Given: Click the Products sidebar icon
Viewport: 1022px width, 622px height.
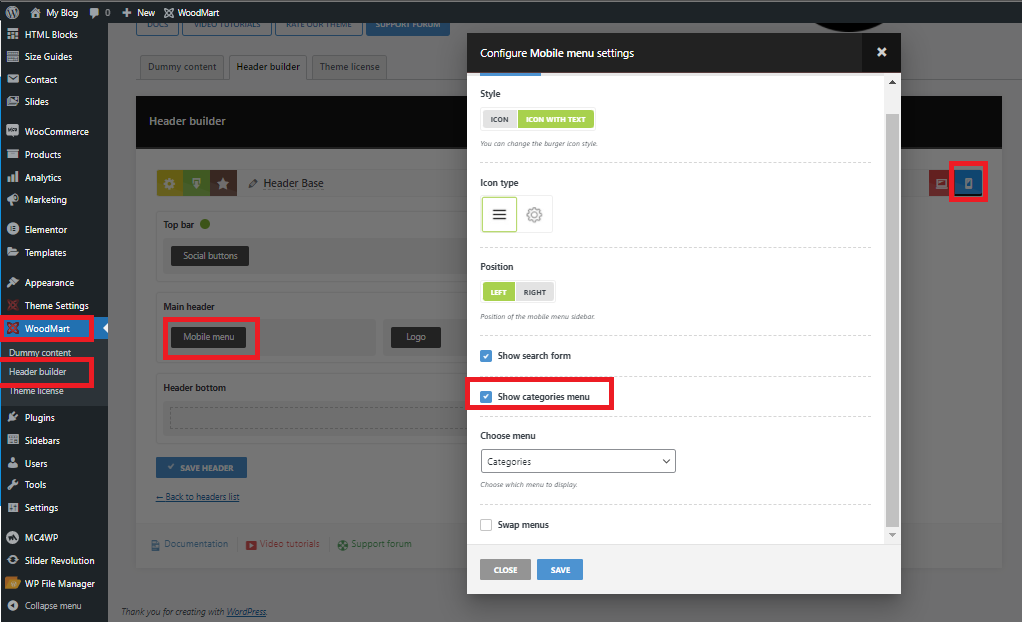Looking at the screenshot, I should 12,154.
